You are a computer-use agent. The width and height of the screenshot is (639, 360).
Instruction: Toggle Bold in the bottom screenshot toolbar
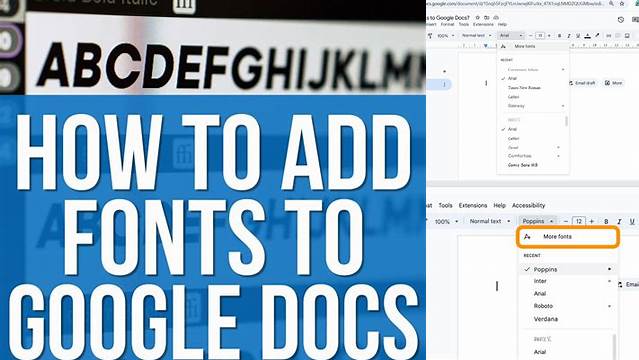(606, 221)
